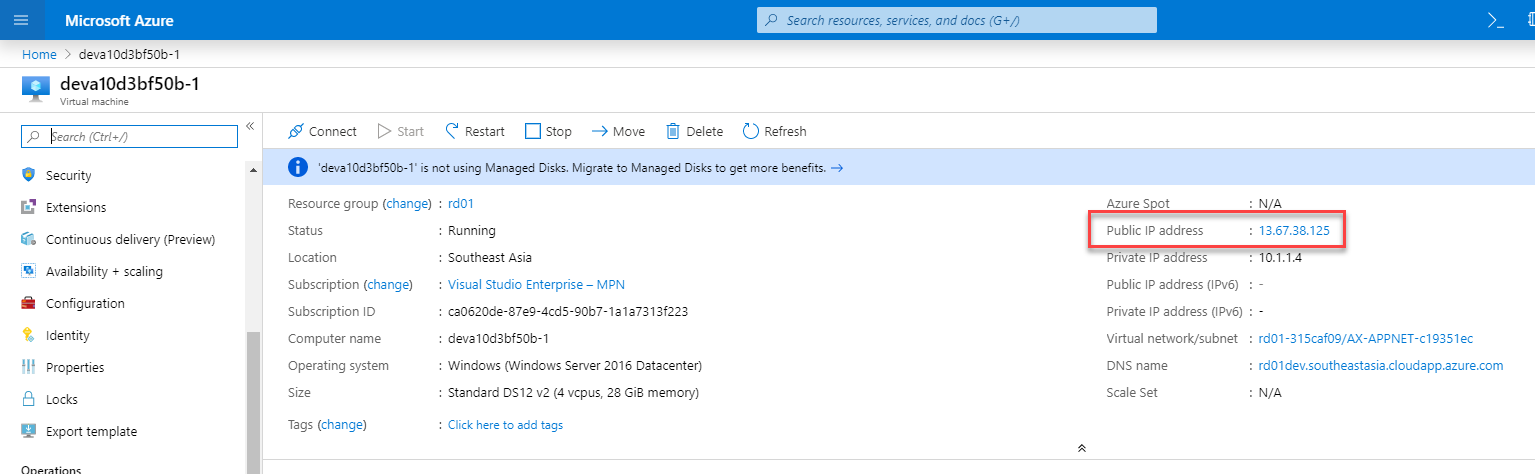Click the Location value Southeast Asia
Image resolution: width=1535 pixels, height=474 pixels.
pyautogui.click(x=490, y=257)
